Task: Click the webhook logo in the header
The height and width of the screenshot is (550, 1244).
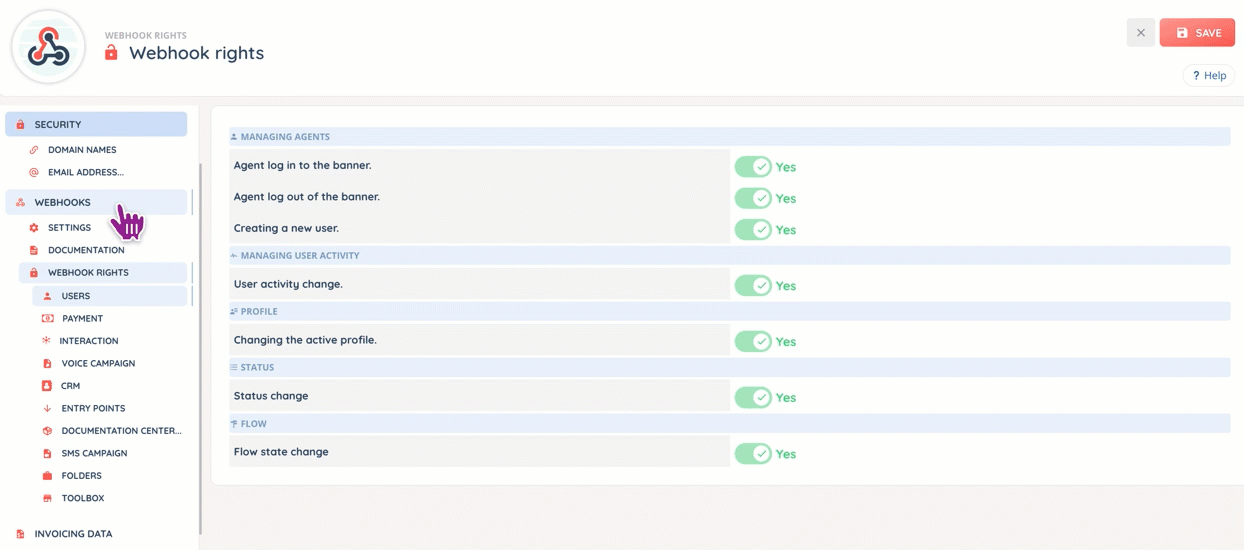Action: [48, 47]
